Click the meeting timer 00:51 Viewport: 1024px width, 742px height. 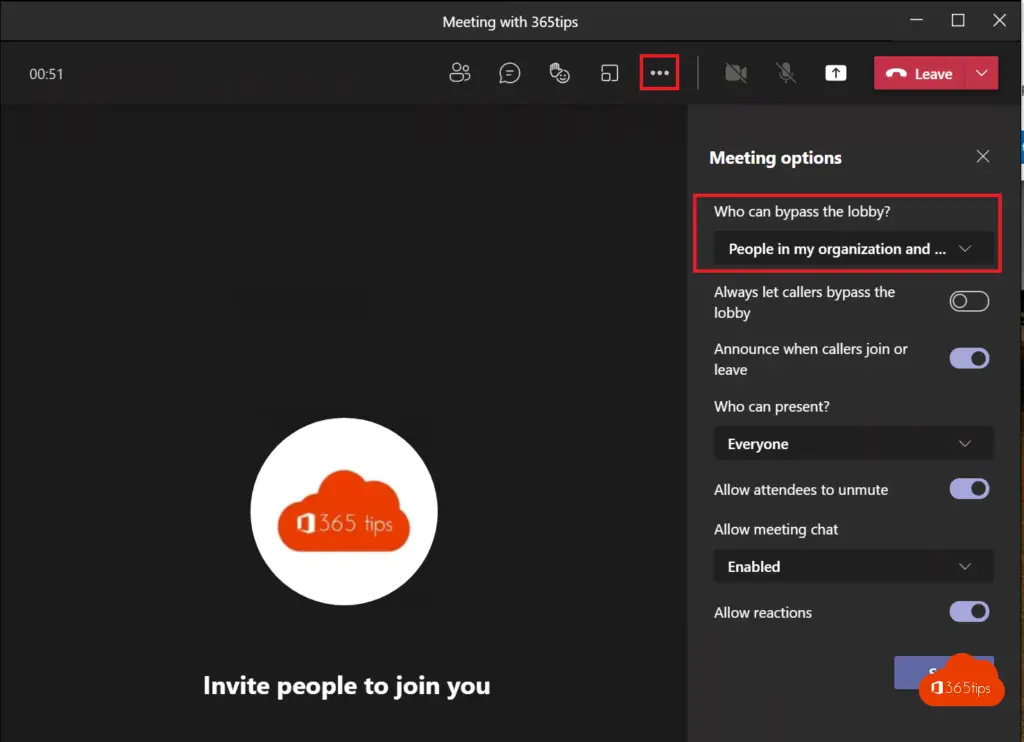coord(46,74)
